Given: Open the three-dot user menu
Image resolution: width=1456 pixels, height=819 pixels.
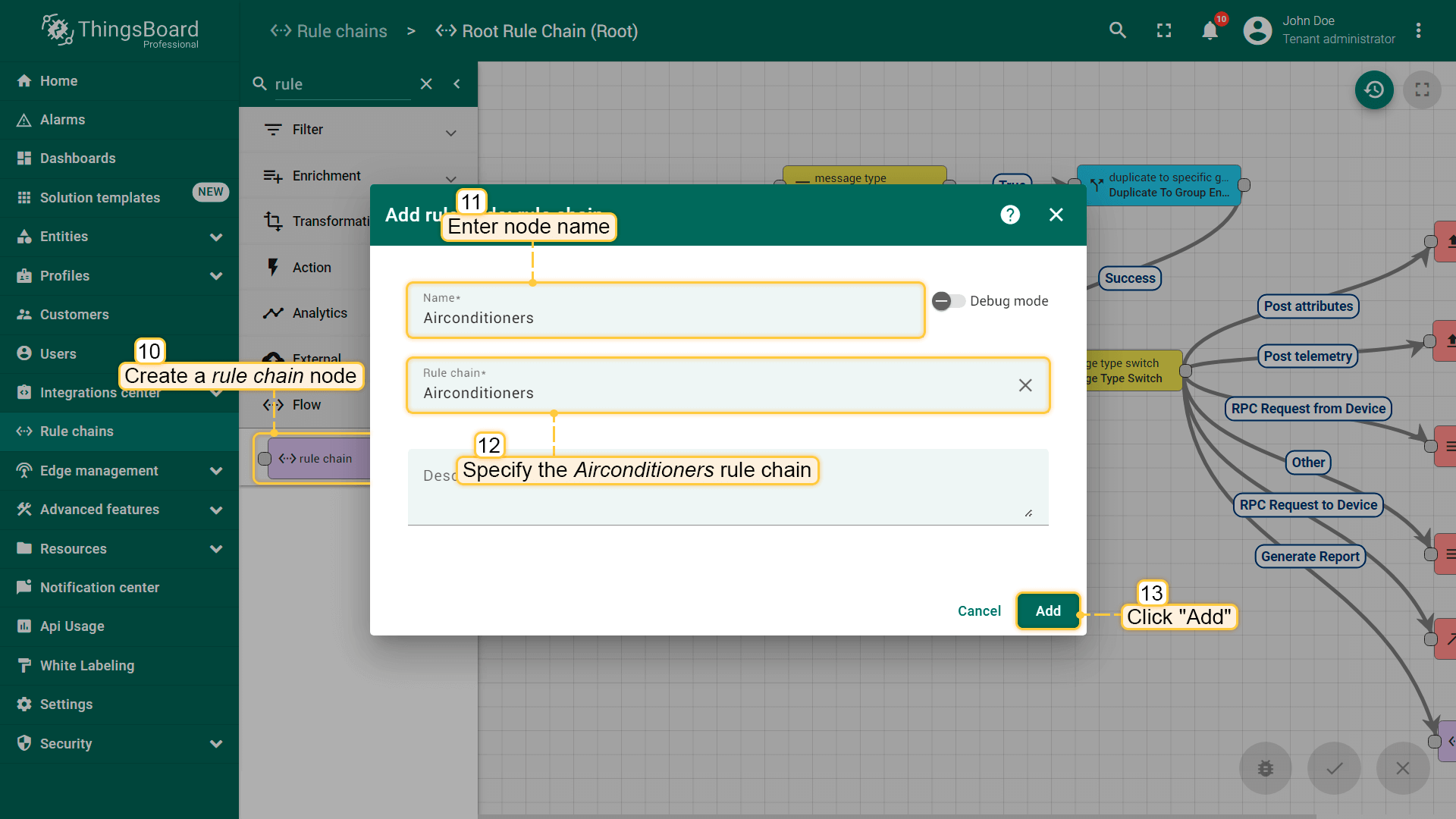Looking at the screenshot, I should click(x=1418, y=30).
